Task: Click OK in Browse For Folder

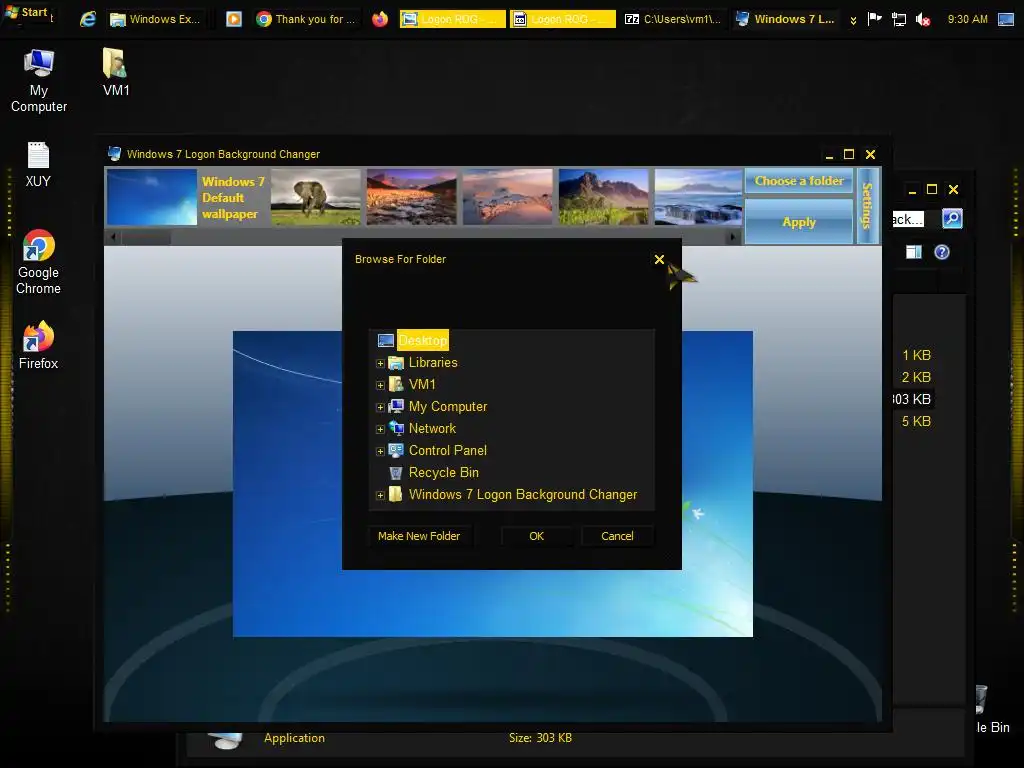Action: point(536,536)
